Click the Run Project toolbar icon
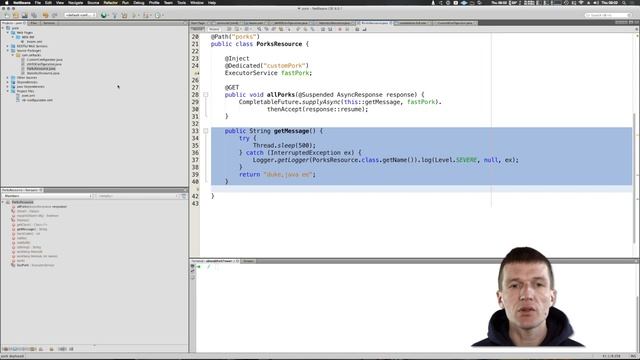Viewport: 640px width, 360px height. tap(135, 15)
